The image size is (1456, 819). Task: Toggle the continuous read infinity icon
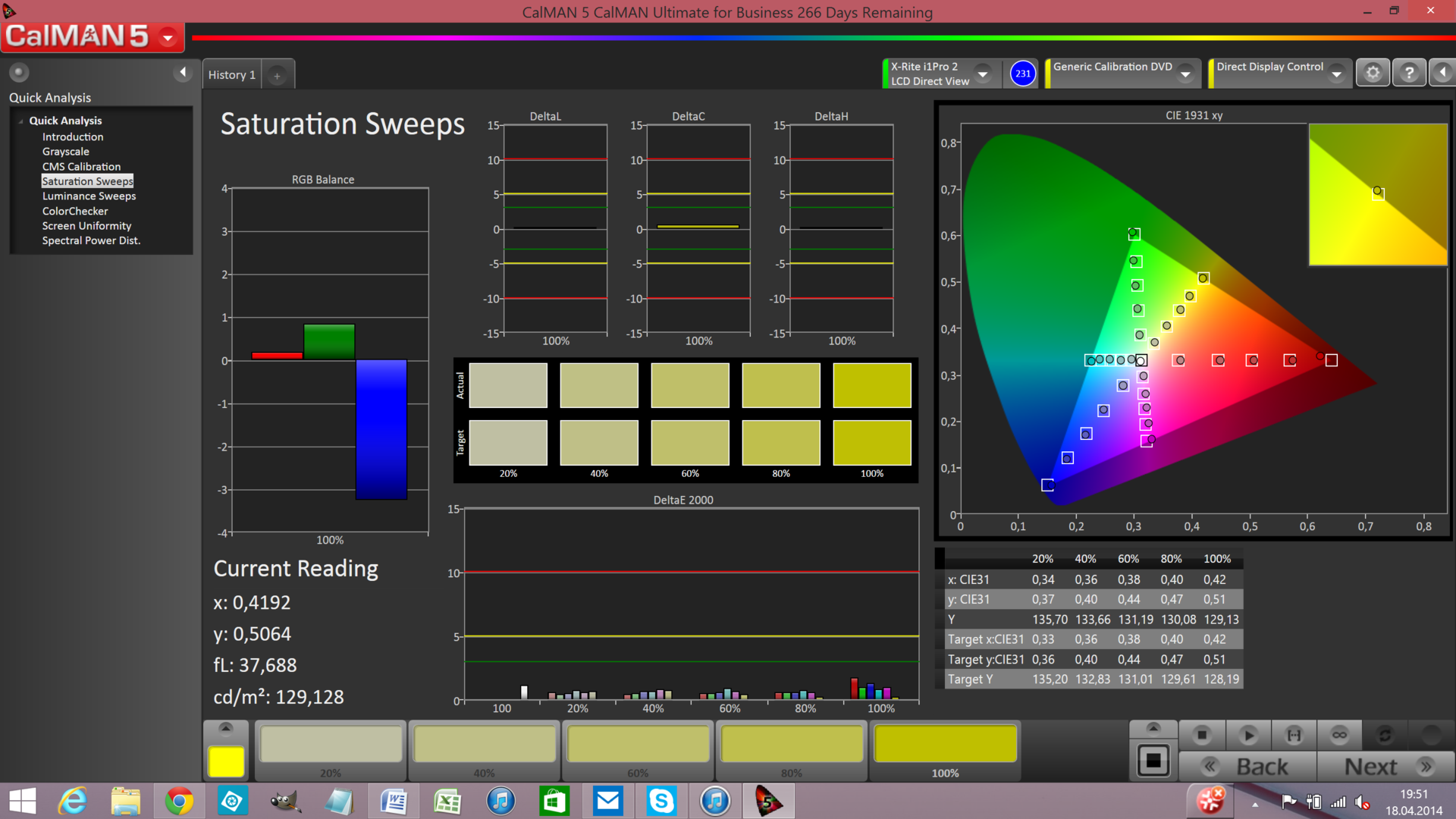tap(1339, 735)
